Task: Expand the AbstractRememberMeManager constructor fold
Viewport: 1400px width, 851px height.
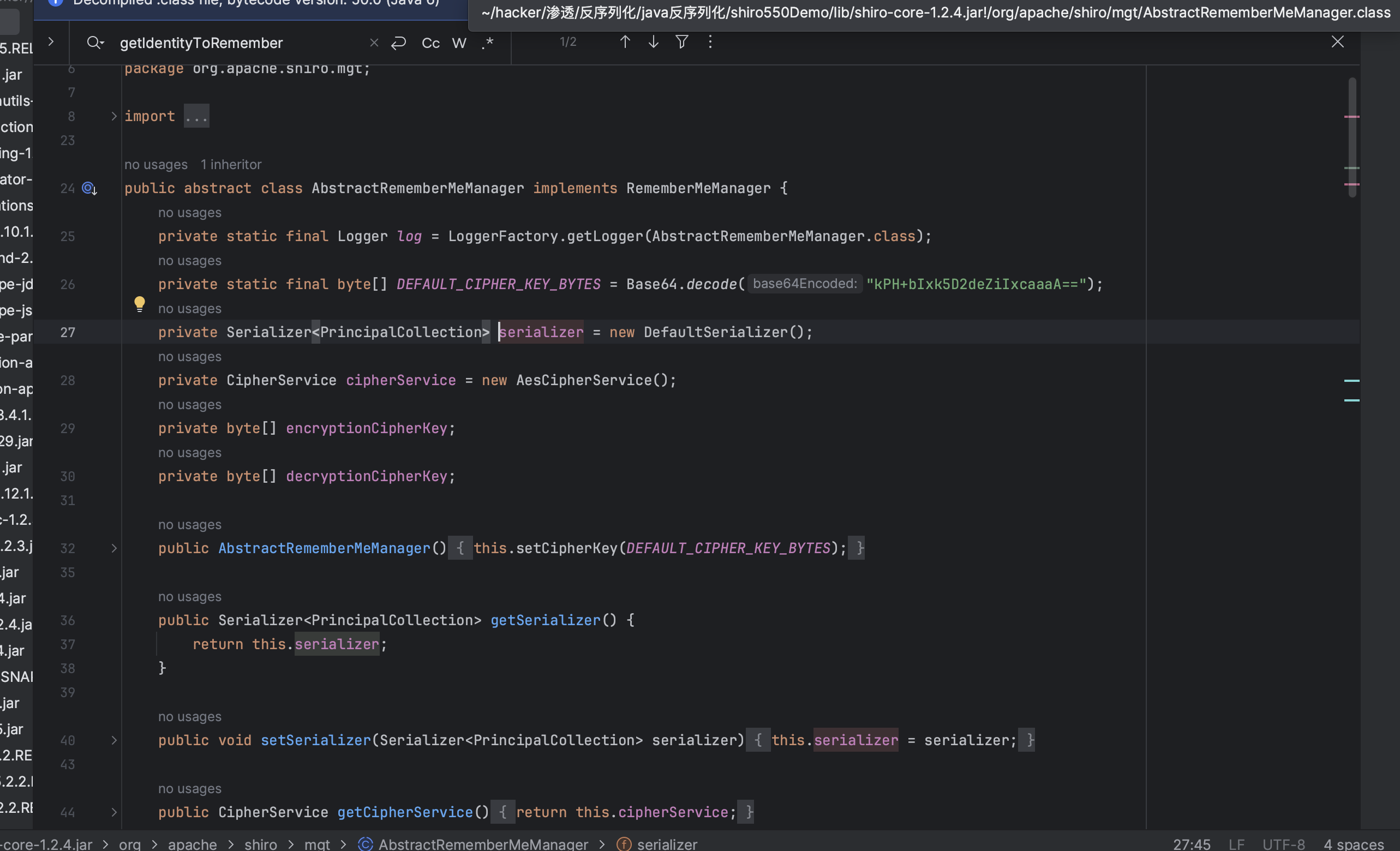Action: [113, 548]
